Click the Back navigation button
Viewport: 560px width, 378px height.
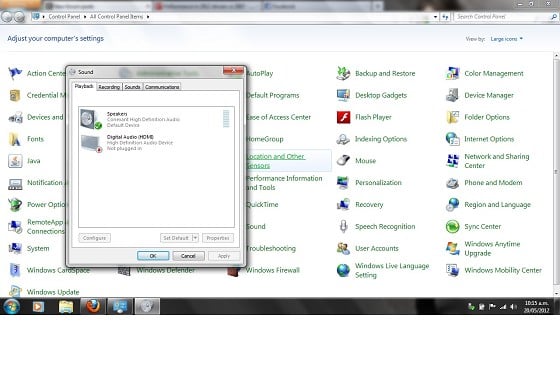click(x=6, y=16)
